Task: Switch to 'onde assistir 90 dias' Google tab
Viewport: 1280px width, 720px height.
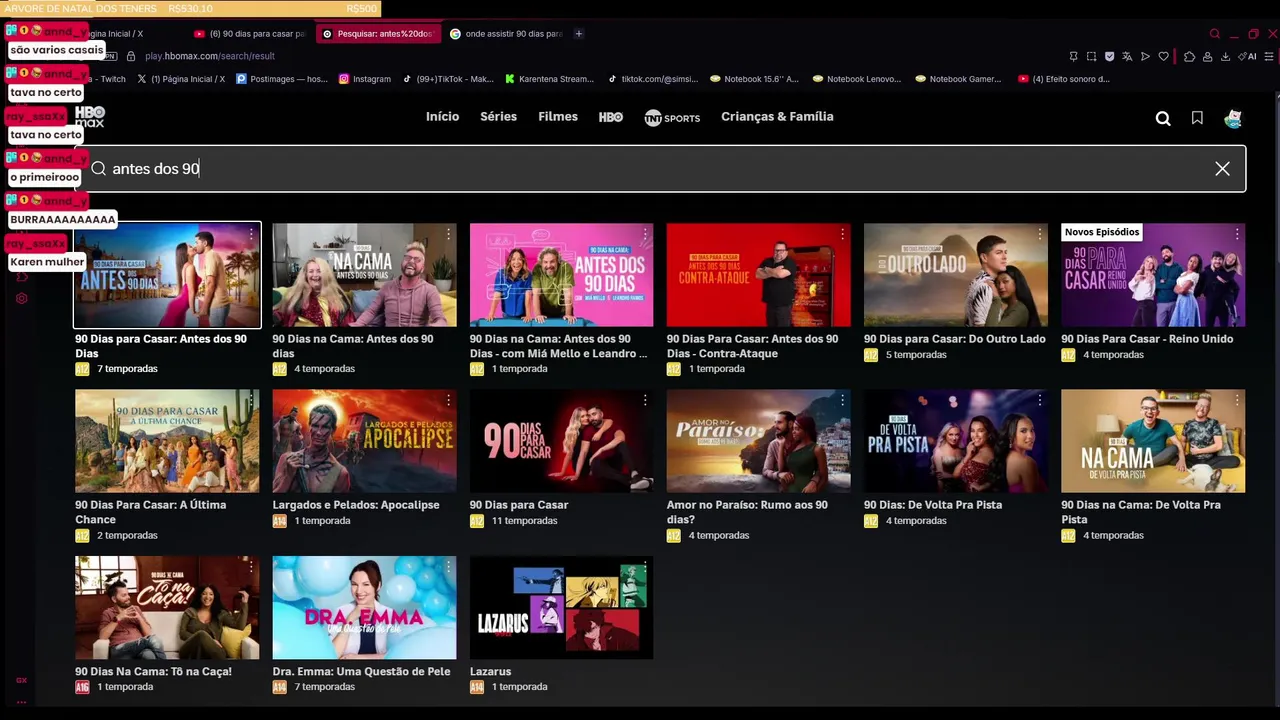Action: (x=506, y=34)
